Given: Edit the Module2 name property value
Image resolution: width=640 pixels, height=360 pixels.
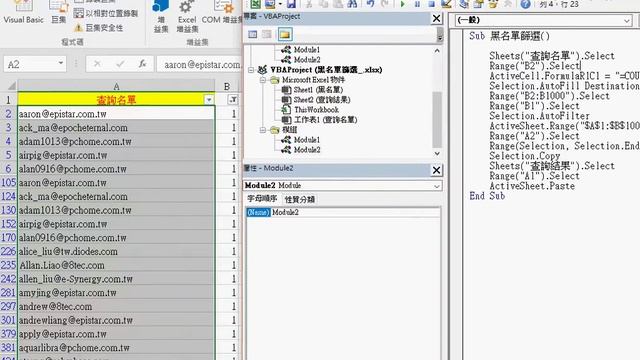Looking at the screenshot, I should click(x=356, y=212).
